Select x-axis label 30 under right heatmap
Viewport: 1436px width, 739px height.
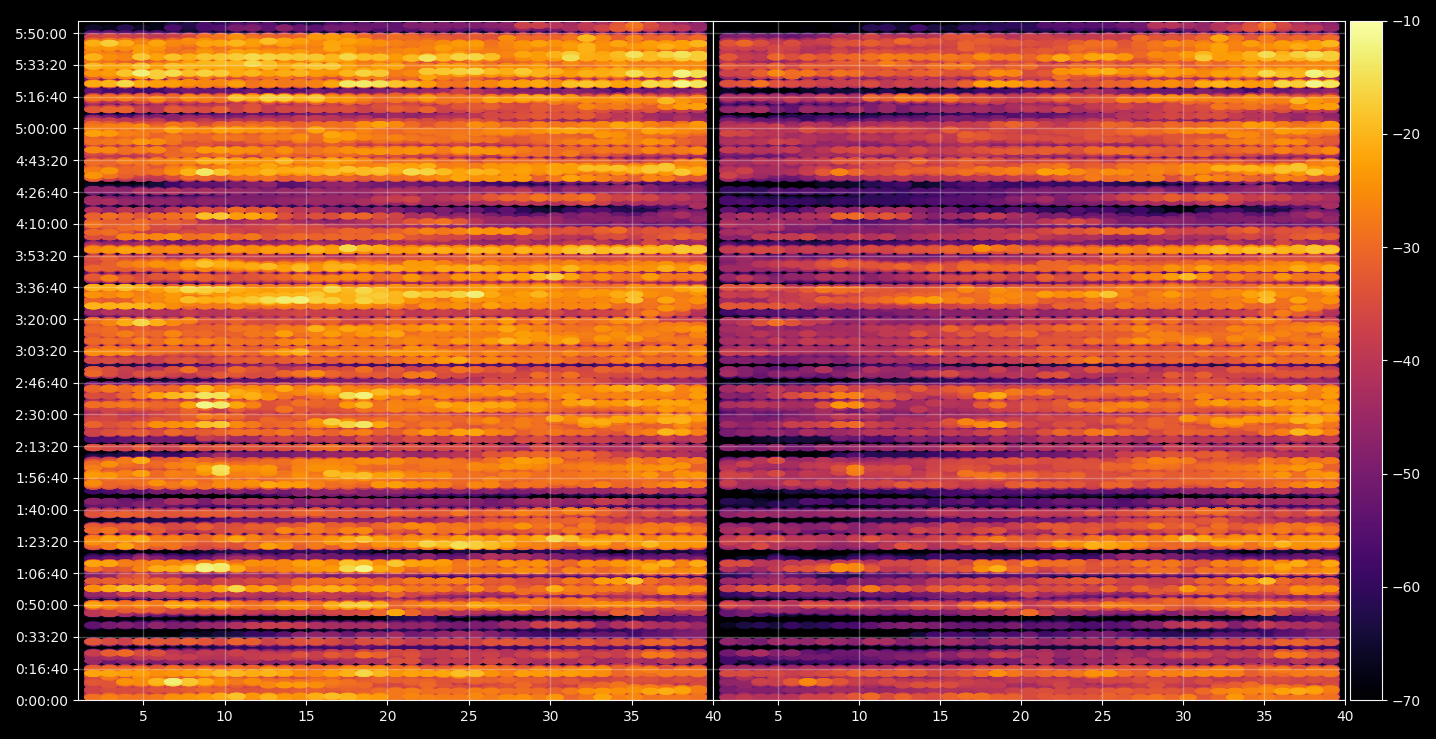coord(1184,716)
